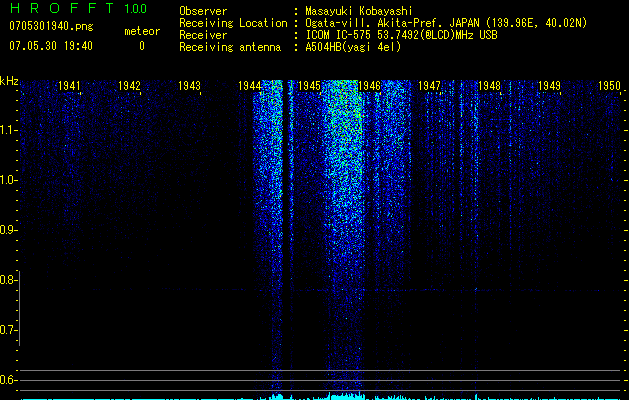629x400 pixels.
Task: Click the 1944 time marker
Action: click(250, 86)
